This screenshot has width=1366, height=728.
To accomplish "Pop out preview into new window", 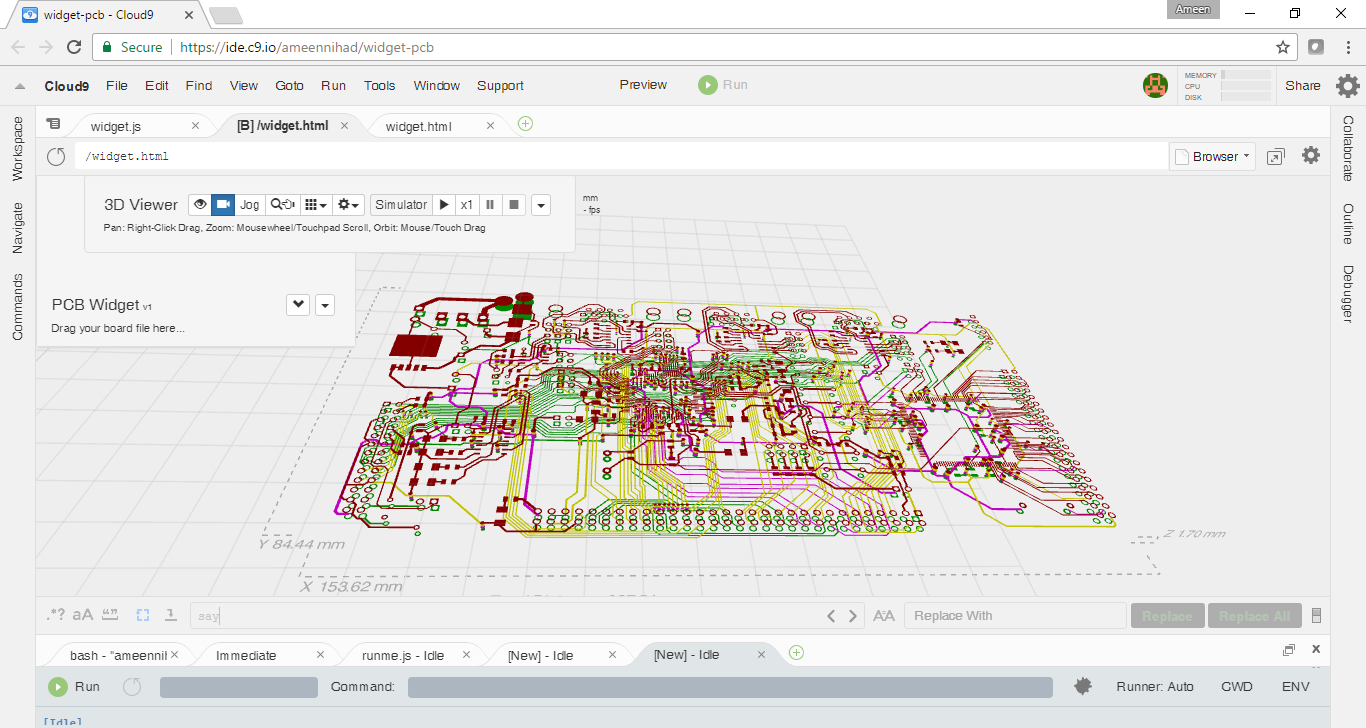I will click(x=1275, y=157).
